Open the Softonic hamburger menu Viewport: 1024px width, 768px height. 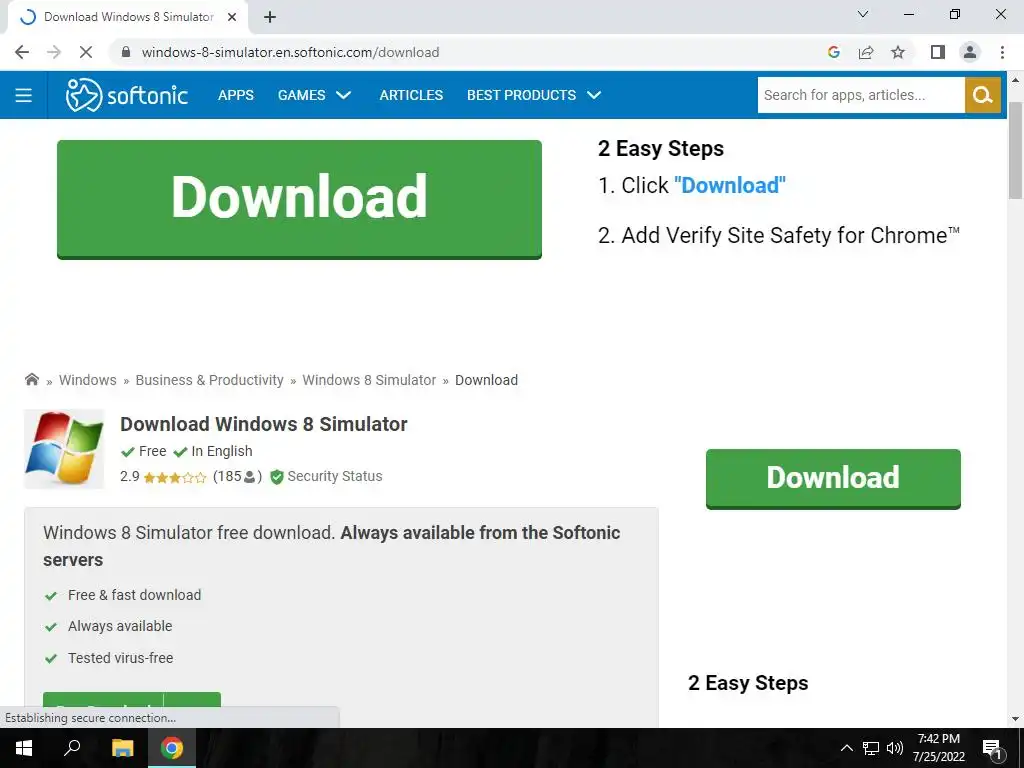24,95
